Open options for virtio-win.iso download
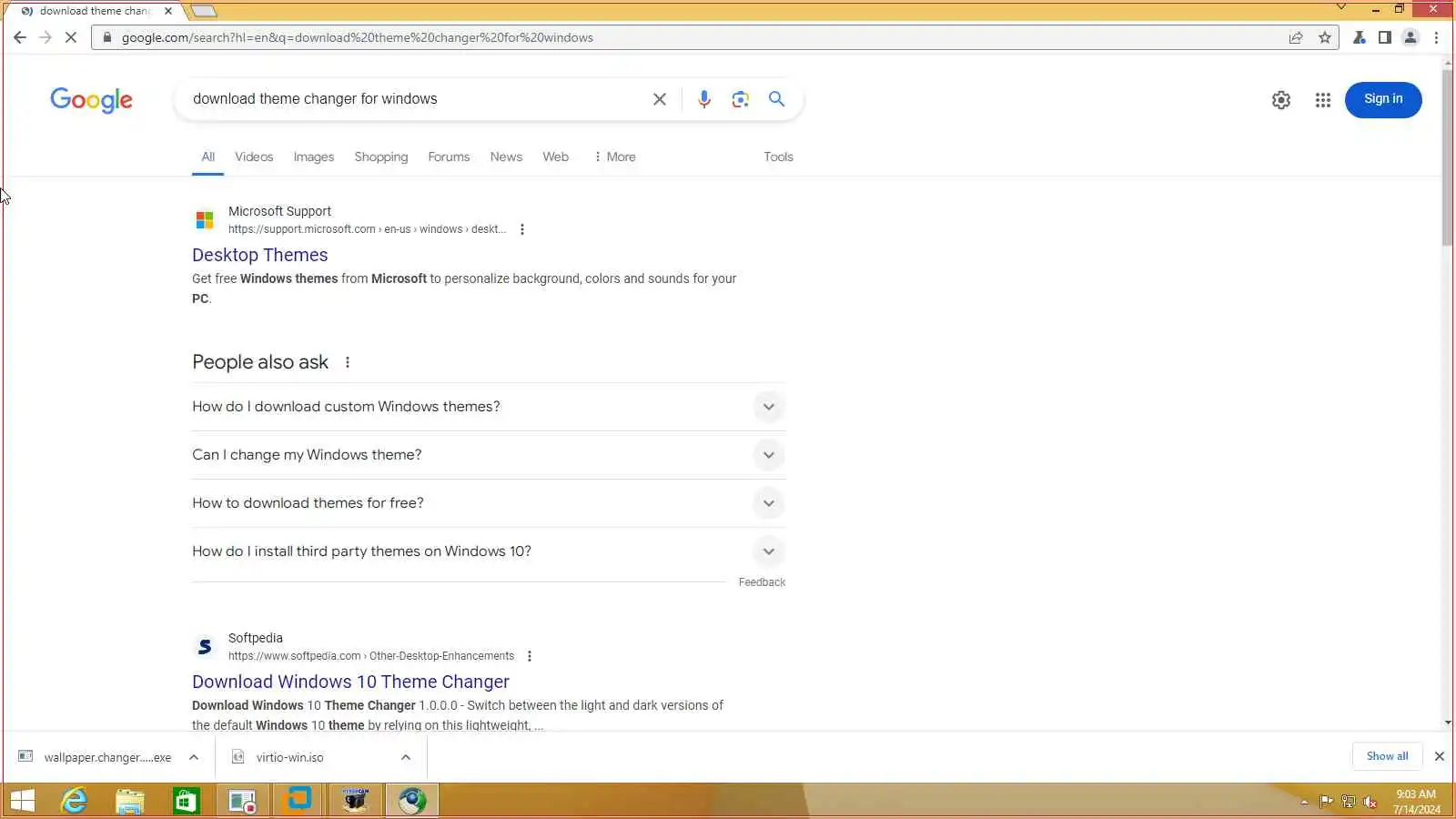1456x819 pixels. [x=406, y=757]
